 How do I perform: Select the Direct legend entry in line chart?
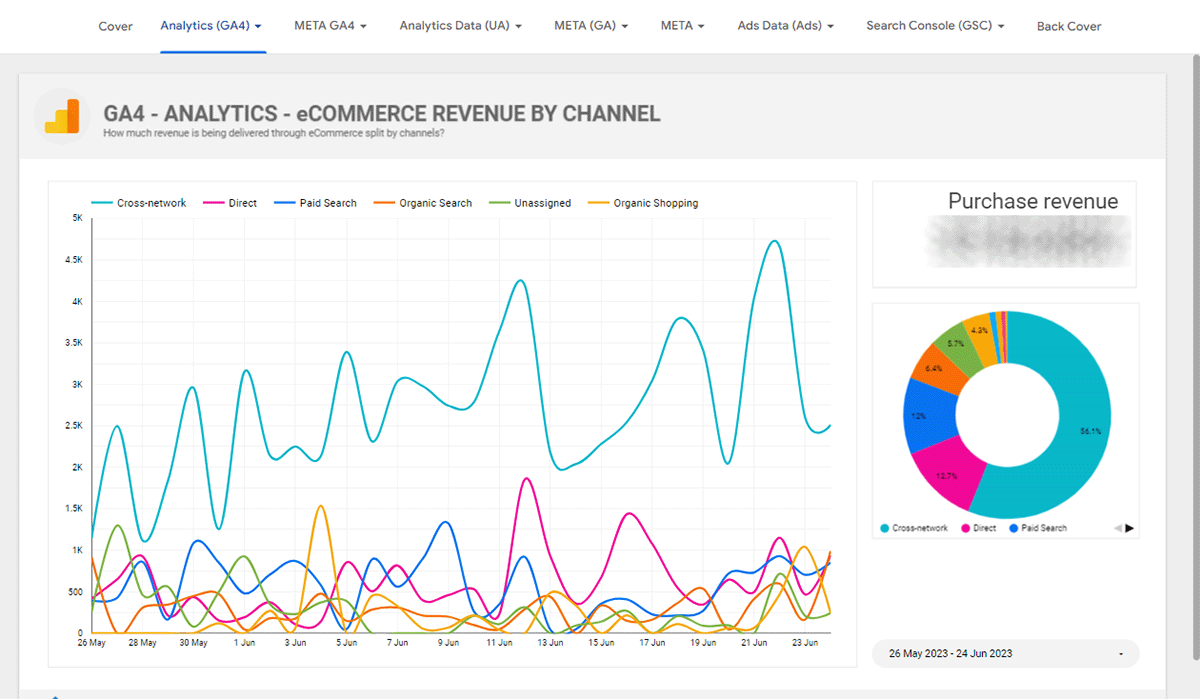(x=230, y=203)
